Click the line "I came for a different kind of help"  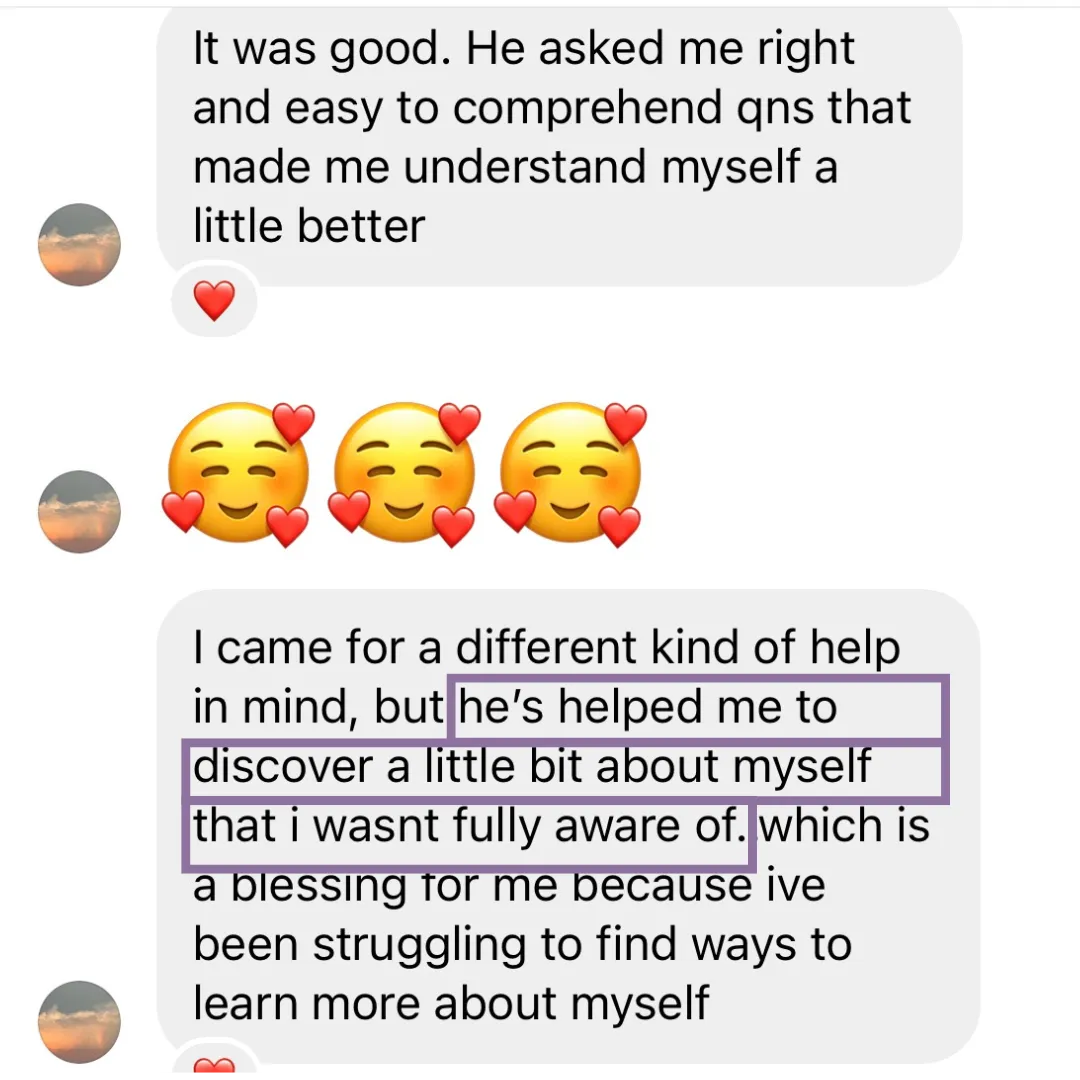tap(546, 649)
